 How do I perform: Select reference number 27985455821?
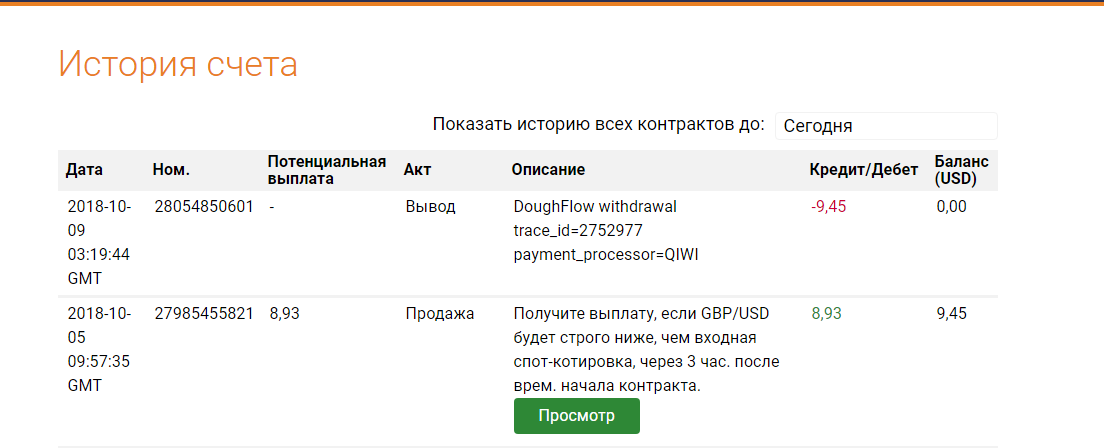click(204, 314)
